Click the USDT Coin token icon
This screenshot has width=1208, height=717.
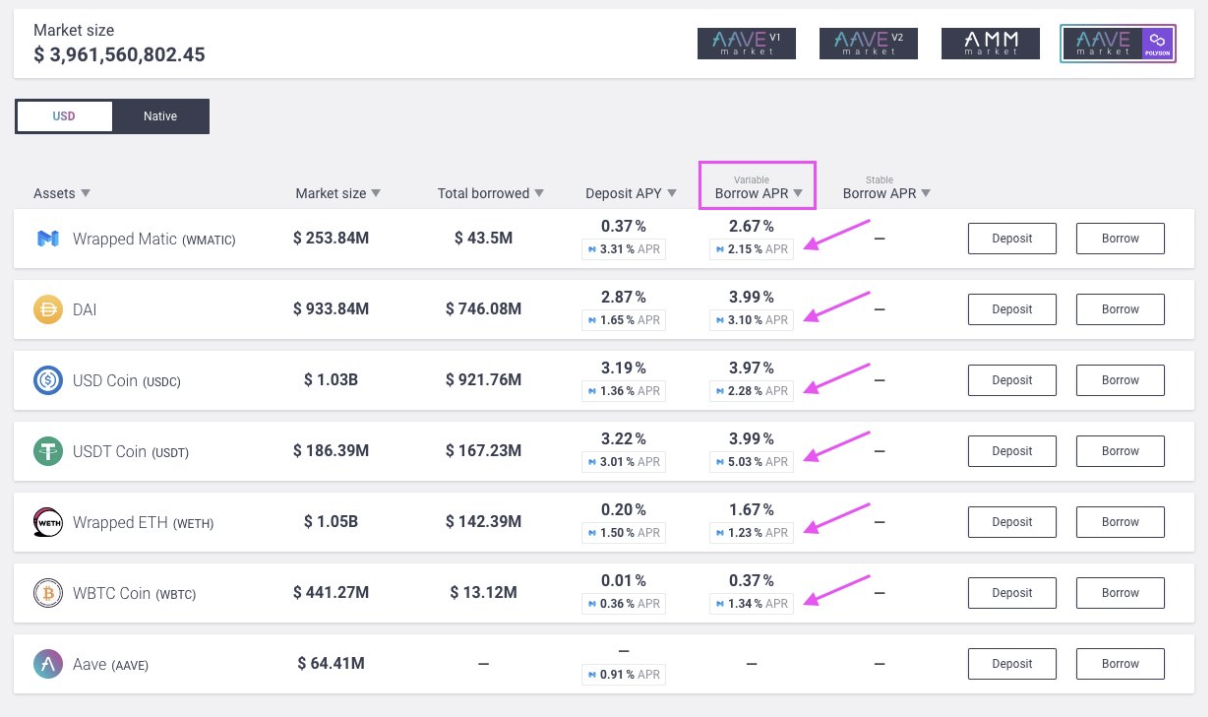pos(48,452)
